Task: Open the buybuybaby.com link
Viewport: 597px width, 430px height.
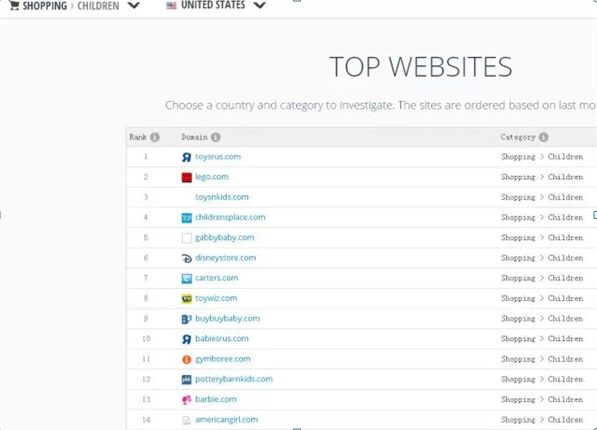Action: (227, 318)
